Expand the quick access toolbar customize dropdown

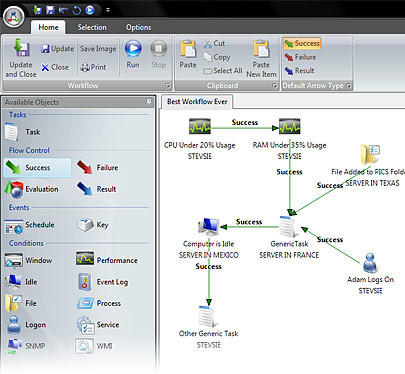tap(108, 10)
